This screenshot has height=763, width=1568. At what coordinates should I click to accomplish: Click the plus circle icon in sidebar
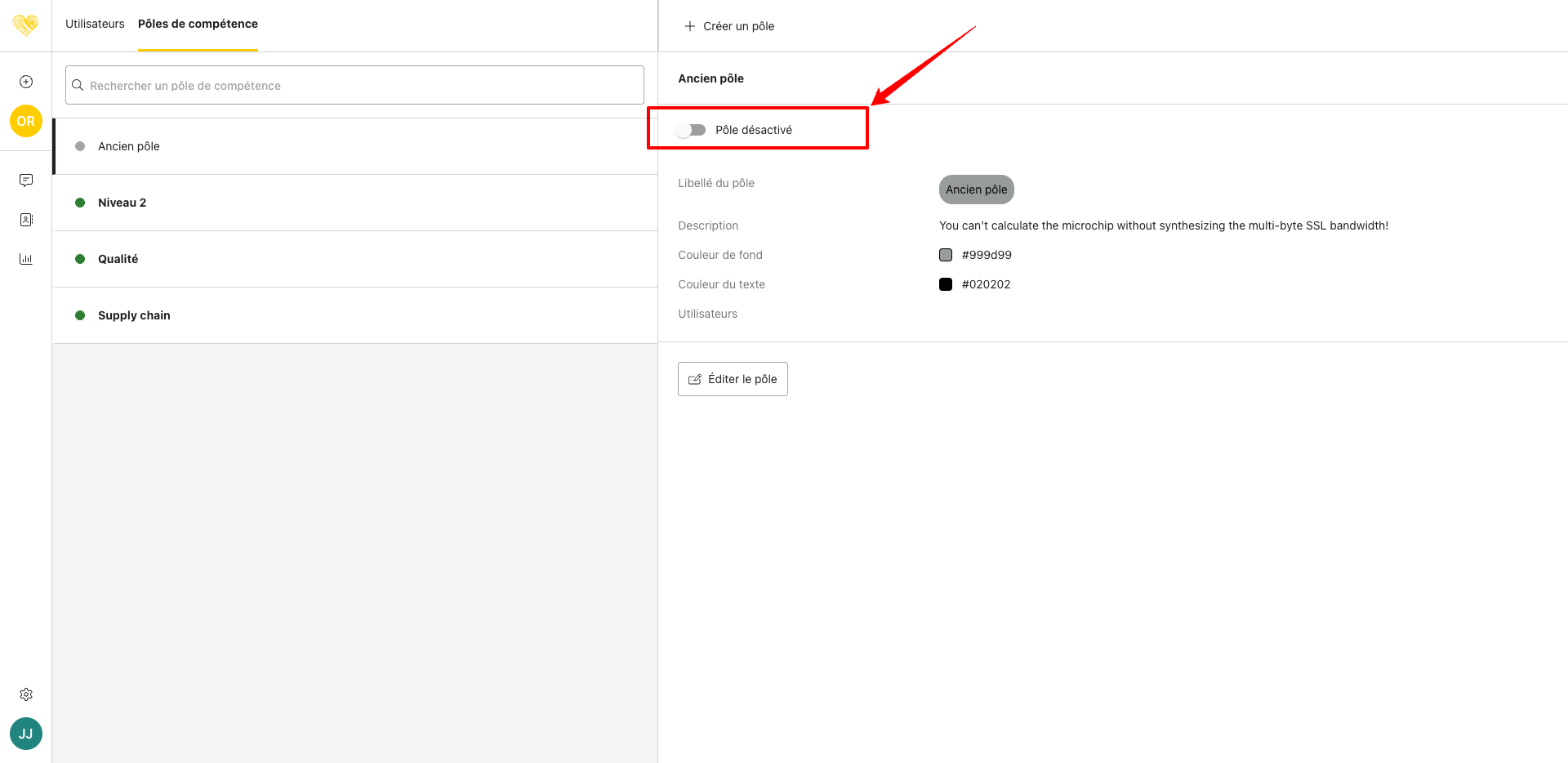26,82
